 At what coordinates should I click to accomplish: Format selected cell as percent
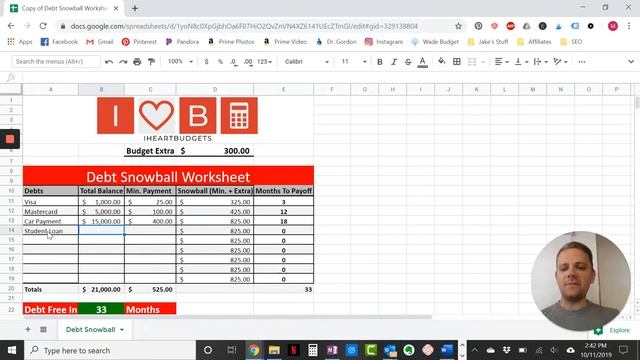220,62
